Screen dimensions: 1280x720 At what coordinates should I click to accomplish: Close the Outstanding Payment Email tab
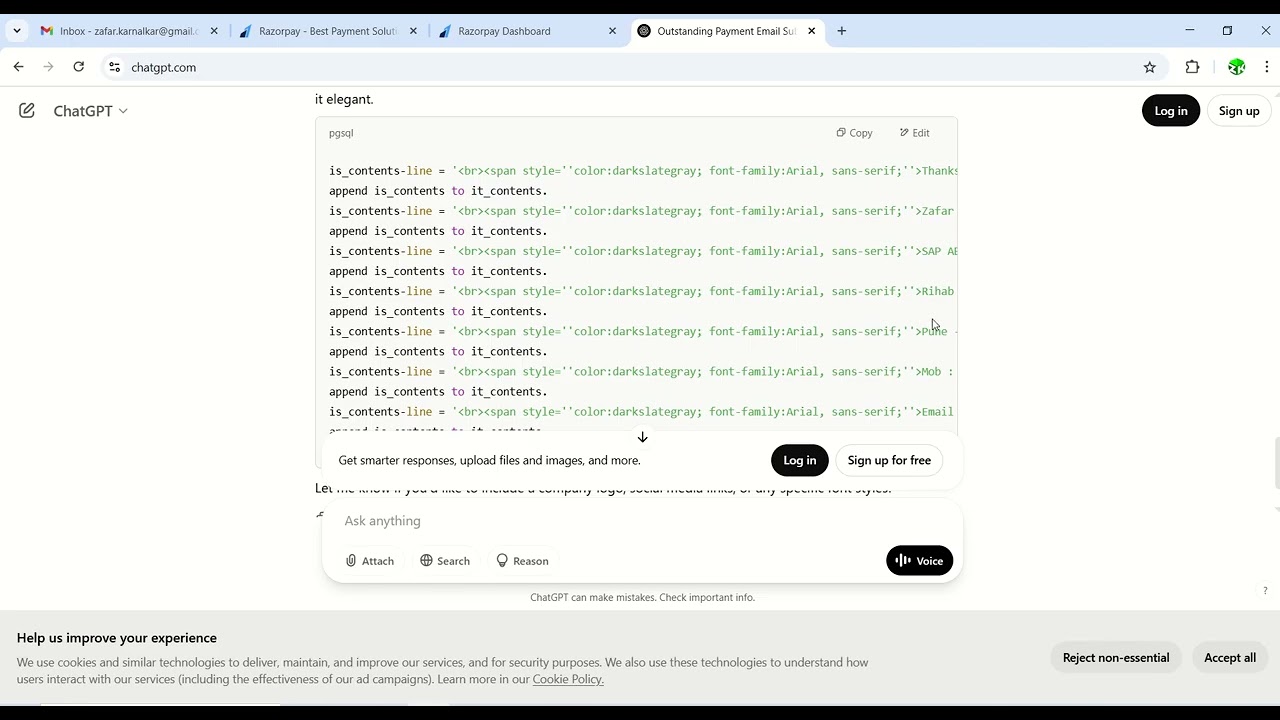(812, 31)
